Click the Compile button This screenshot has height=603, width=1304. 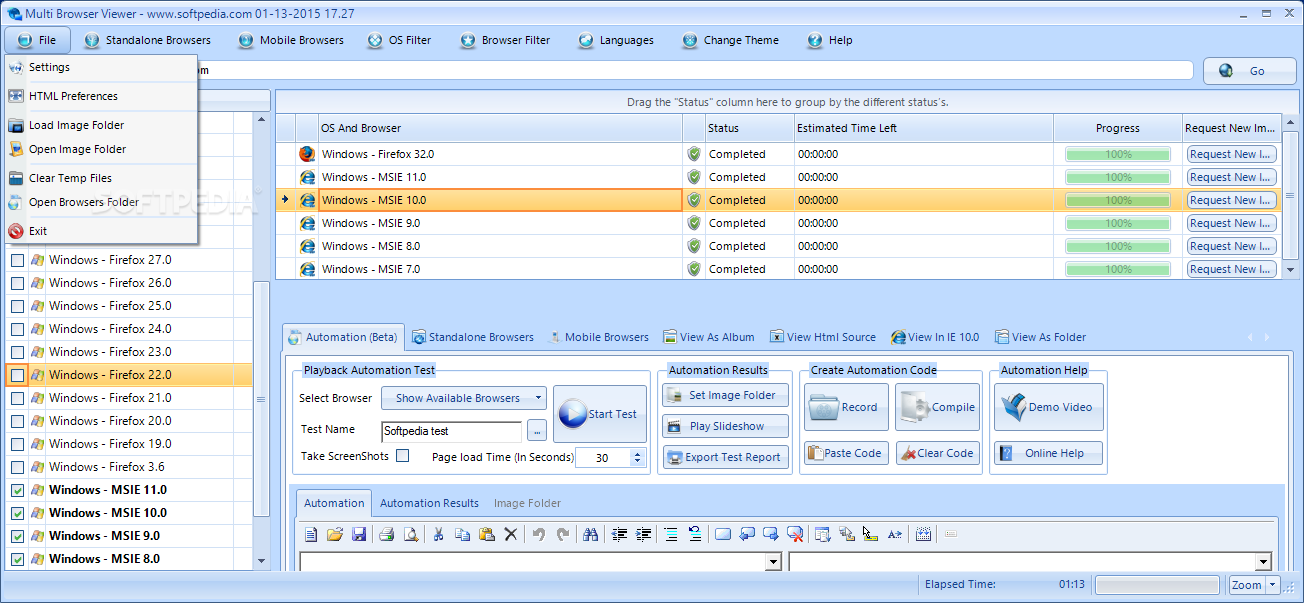(x=938, y=407)
